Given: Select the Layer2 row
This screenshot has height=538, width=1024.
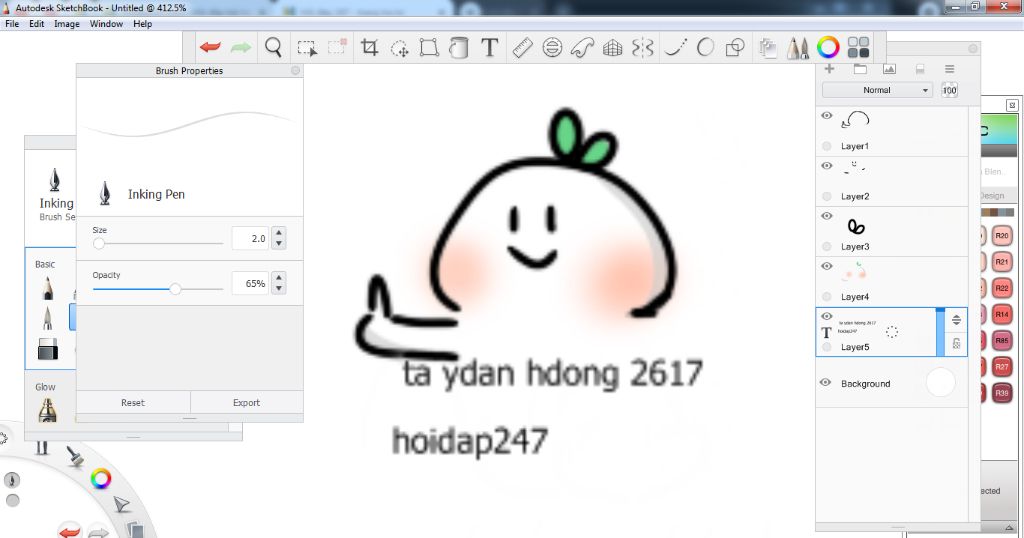Looking at the screenshot, I should point(891,182).
